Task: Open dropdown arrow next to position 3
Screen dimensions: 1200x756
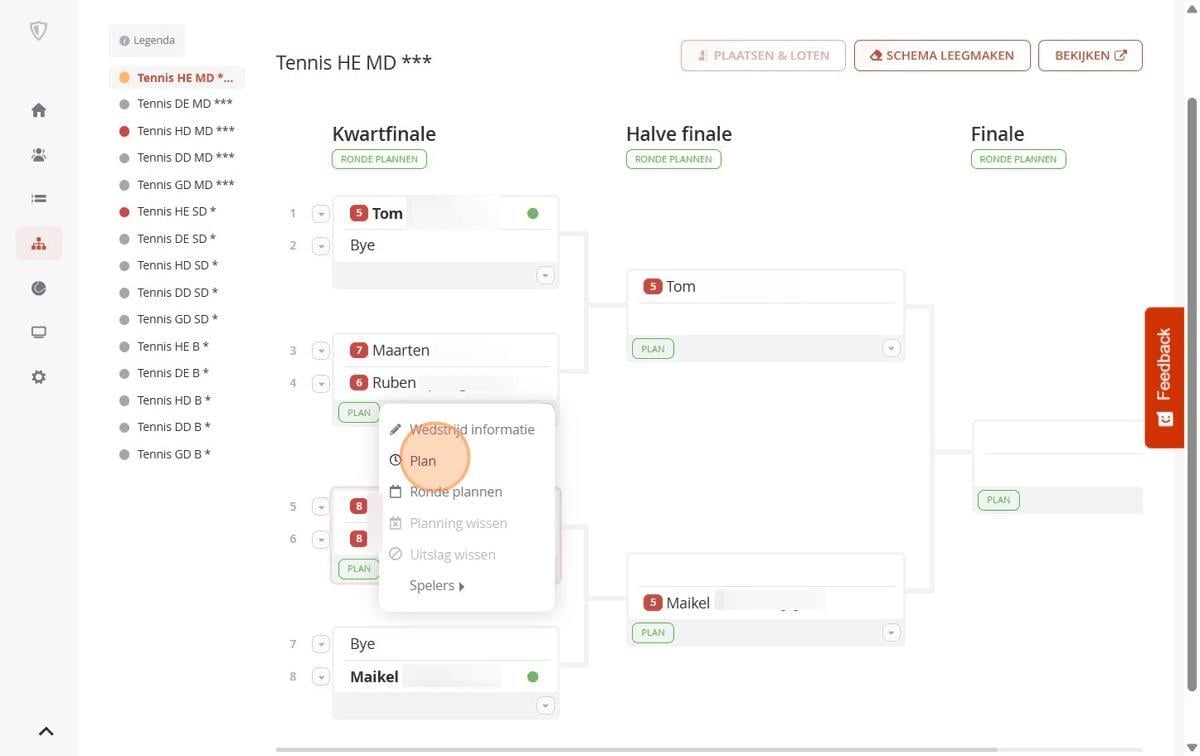Action: [321, 351]
